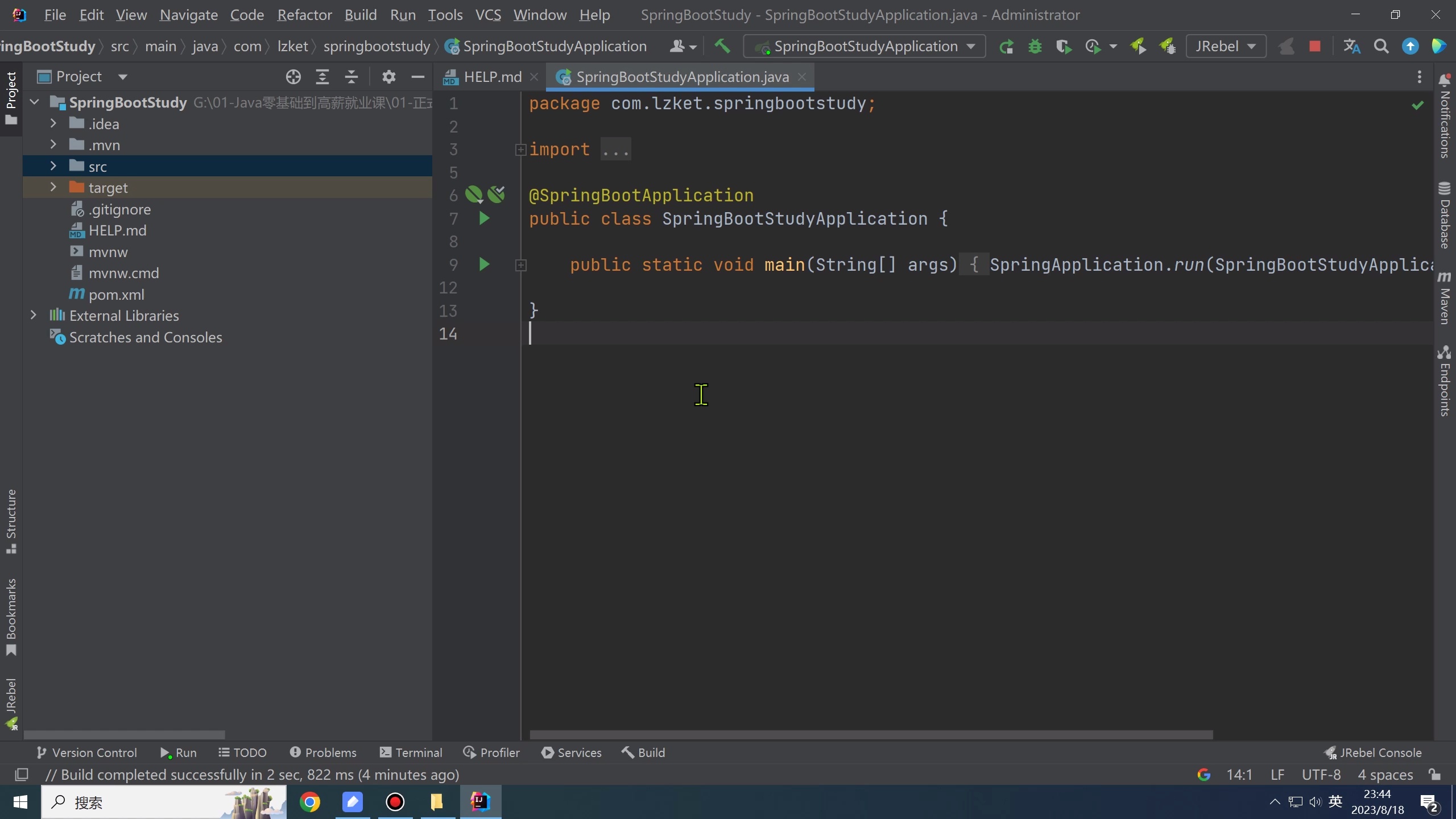The image size is (1456, 819).
Task: Click the red Stop button in toolbar
Action: pos(1314,46)
